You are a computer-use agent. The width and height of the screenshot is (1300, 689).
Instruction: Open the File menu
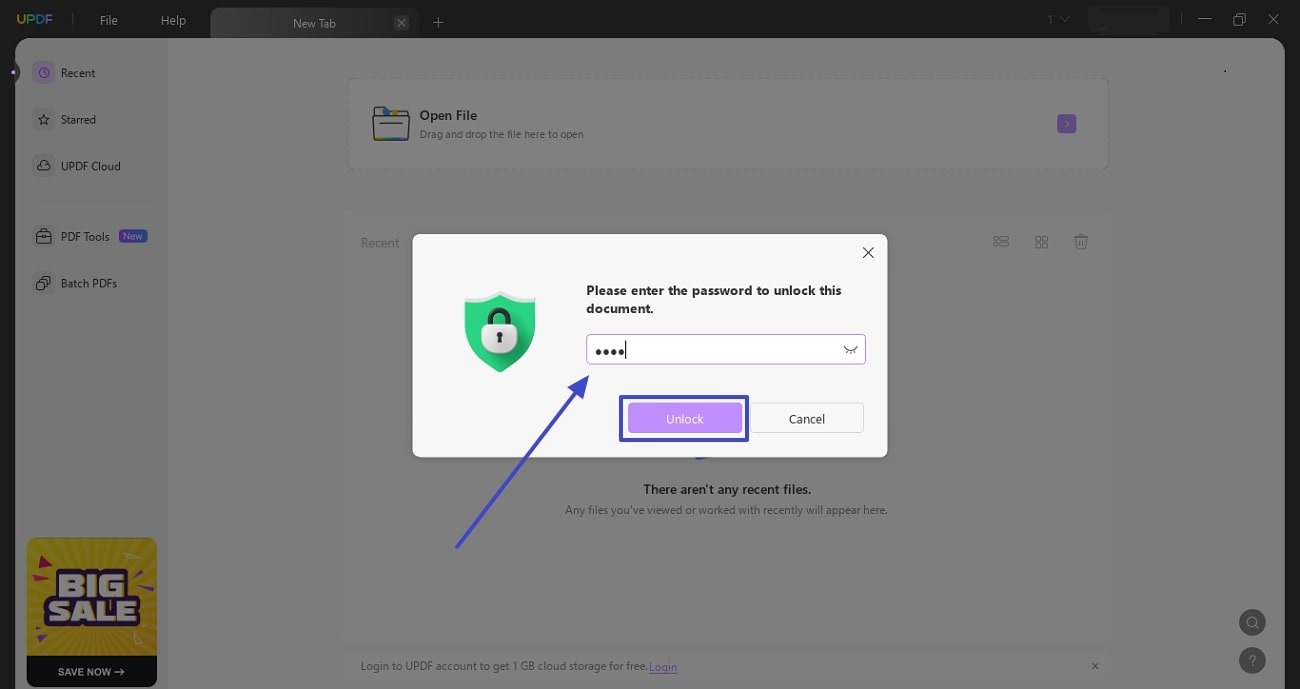pyautogui.click(x=108, y=19)
